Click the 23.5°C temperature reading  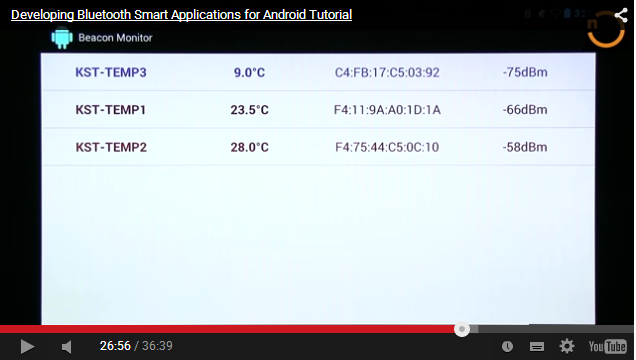[x=249, y=110]
